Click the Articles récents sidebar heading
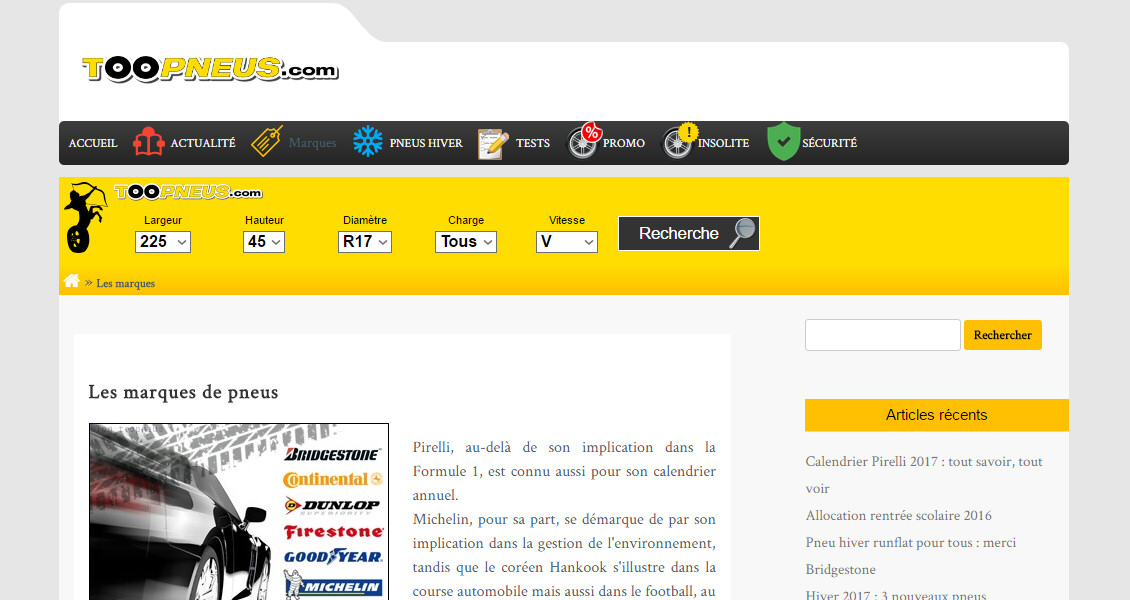Screen dimensions: 1130x600 tap(936, 415)
